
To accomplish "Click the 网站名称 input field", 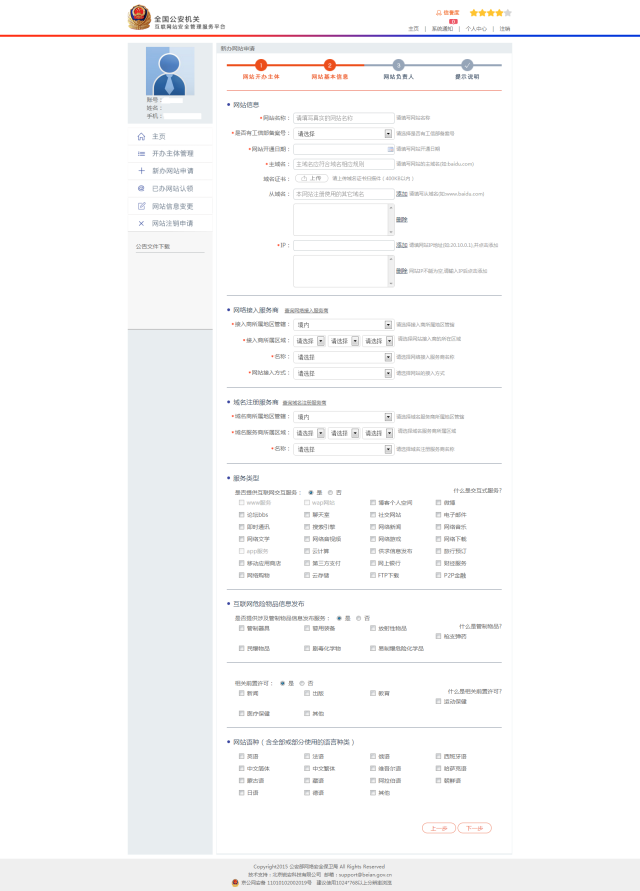I will pos(343,118).
